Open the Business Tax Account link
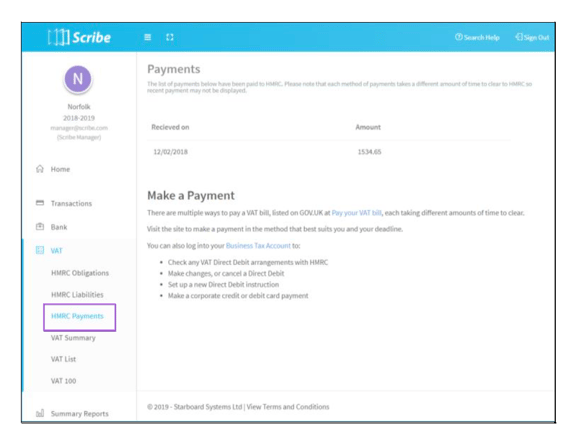The height and width of the screenshot is (445, 575). click(258, 245)
